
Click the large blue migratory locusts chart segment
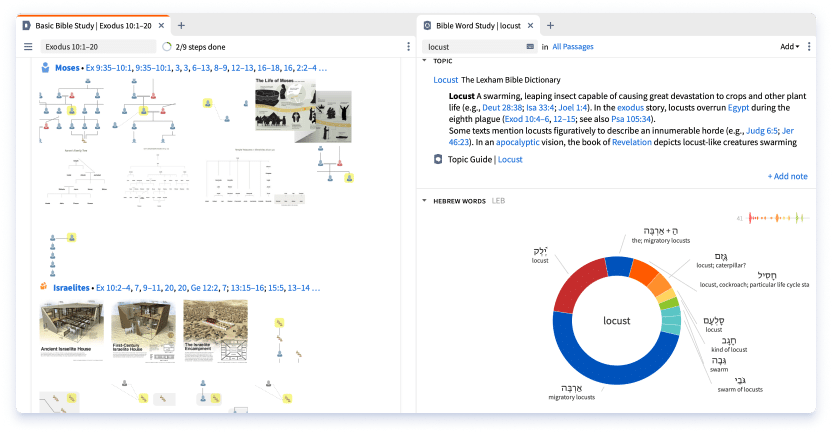pyautogui.click(x=600, y=371)
